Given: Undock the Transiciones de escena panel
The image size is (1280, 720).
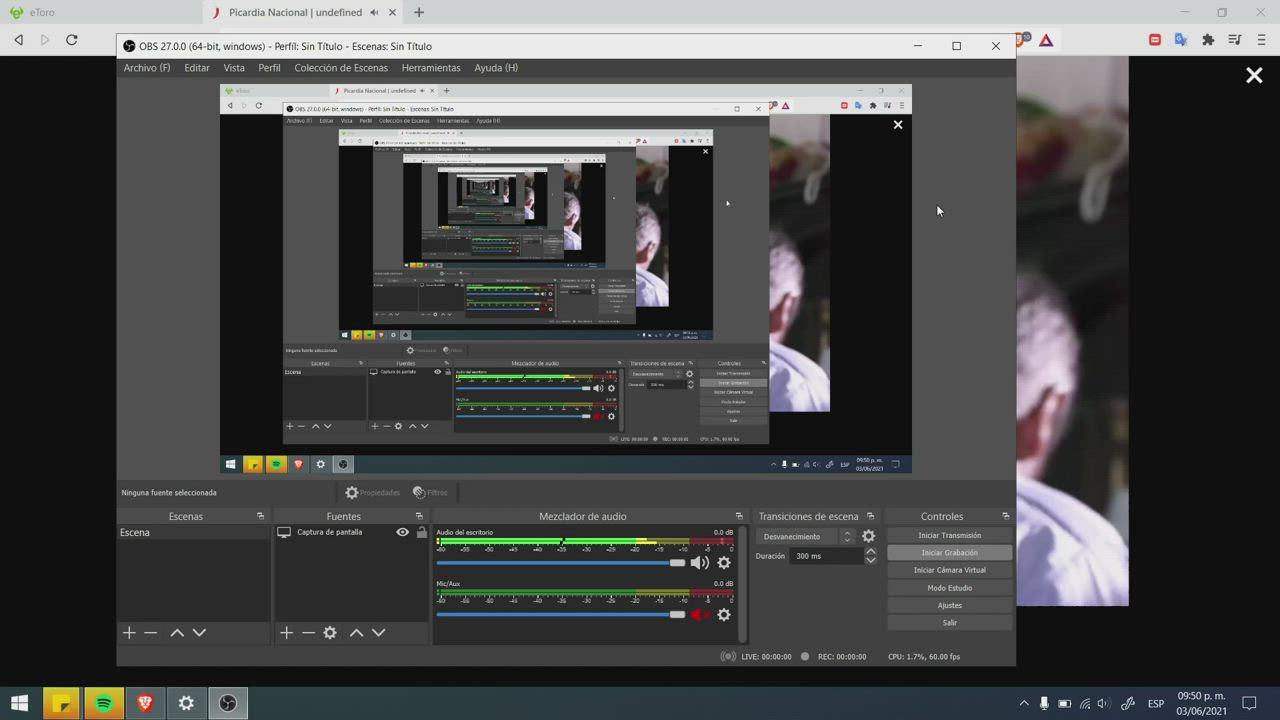Looking at the screenshot, I should tap(870, 516).
